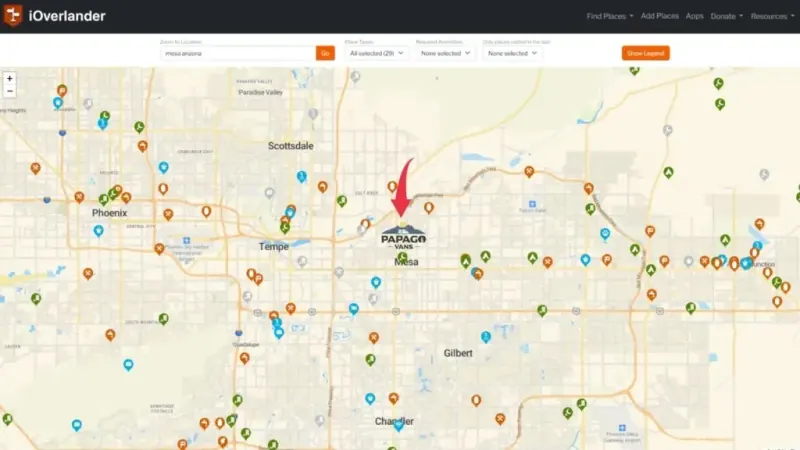Select blue marker below Scottsdale label

[302, 177]
